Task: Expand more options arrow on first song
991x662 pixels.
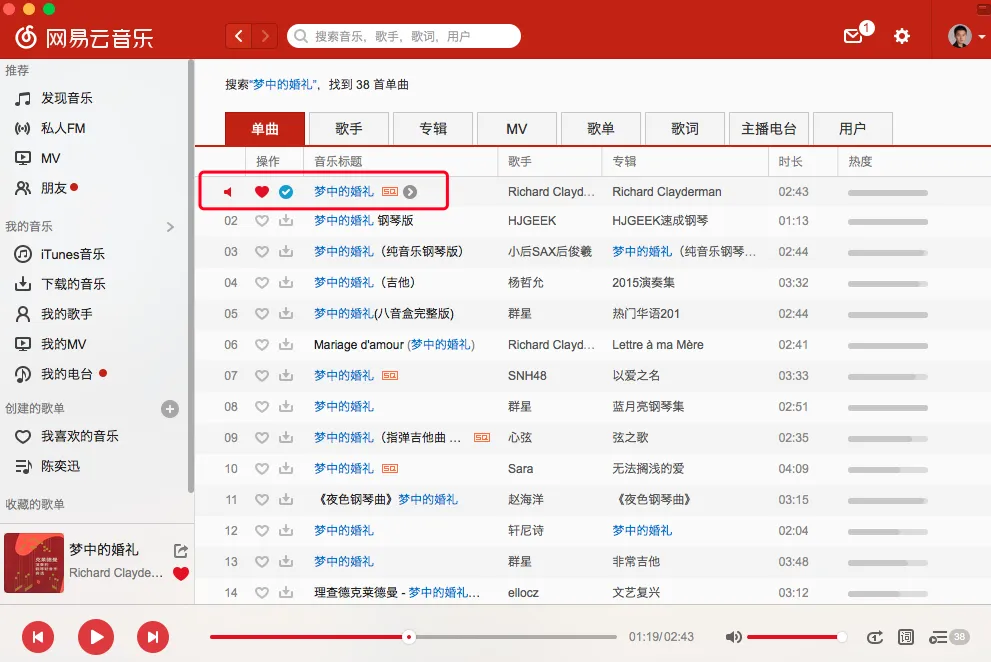Action: click(x=410, y=192)
